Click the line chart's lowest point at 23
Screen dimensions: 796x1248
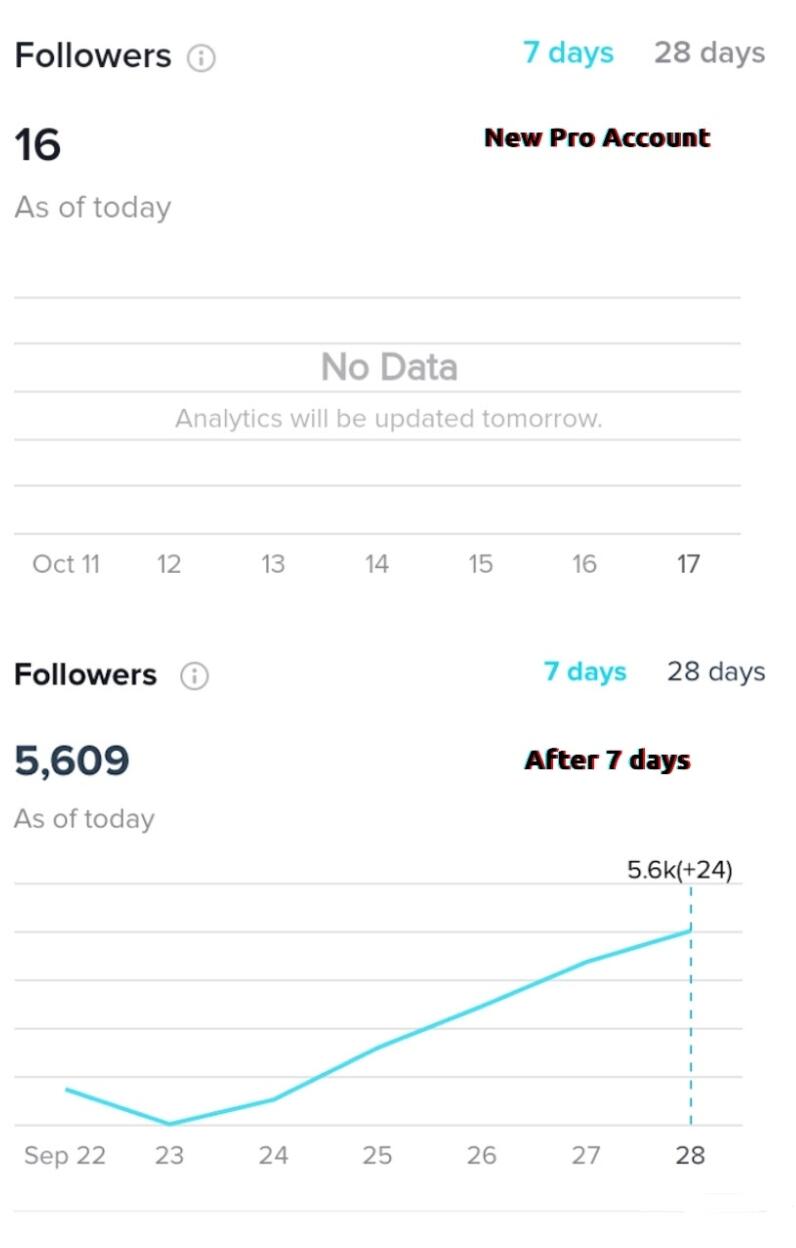pyautogui.click(x=169, y=1124)
